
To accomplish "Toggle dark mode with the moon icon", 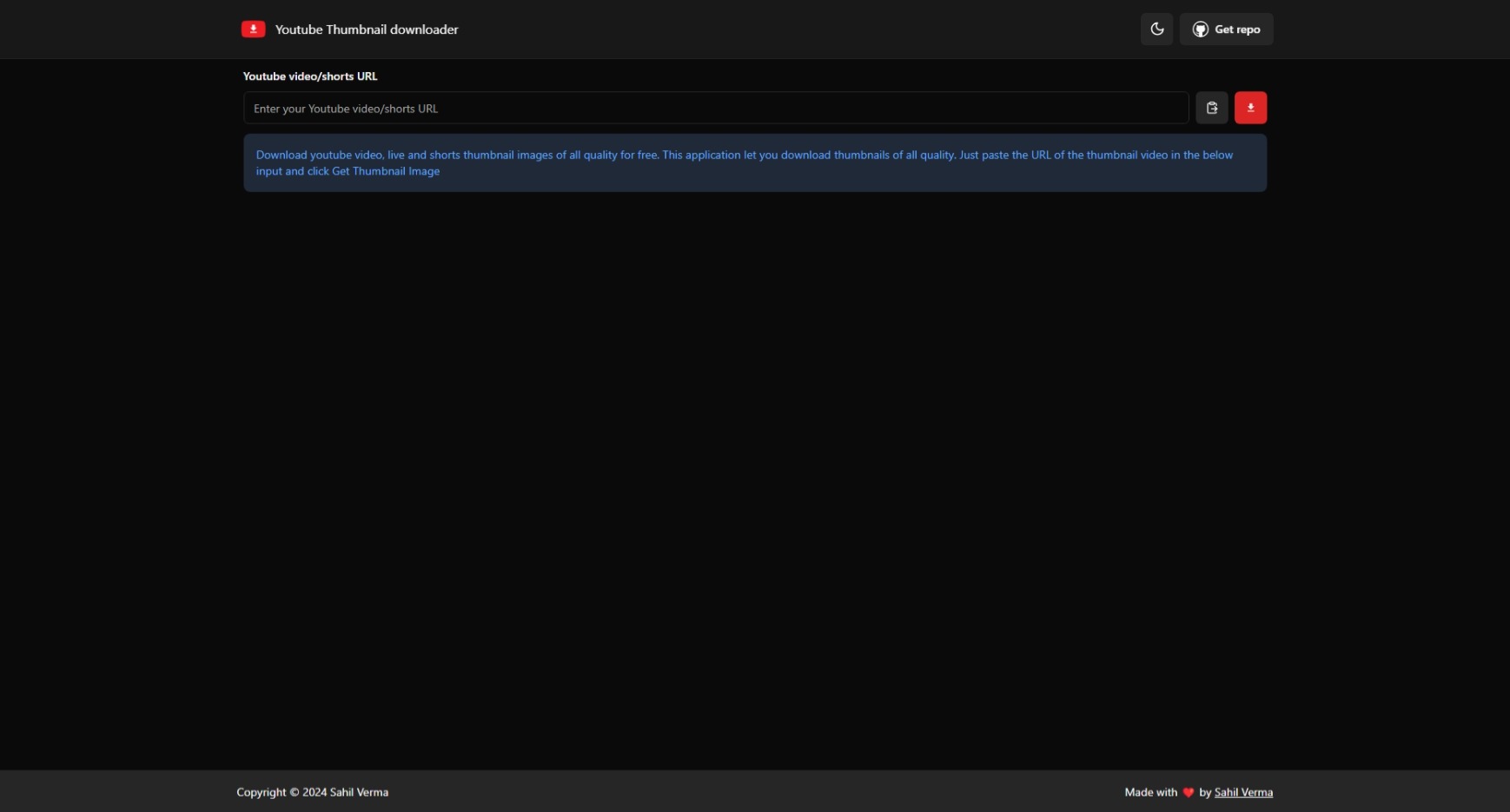I will tap(1156, 30).
